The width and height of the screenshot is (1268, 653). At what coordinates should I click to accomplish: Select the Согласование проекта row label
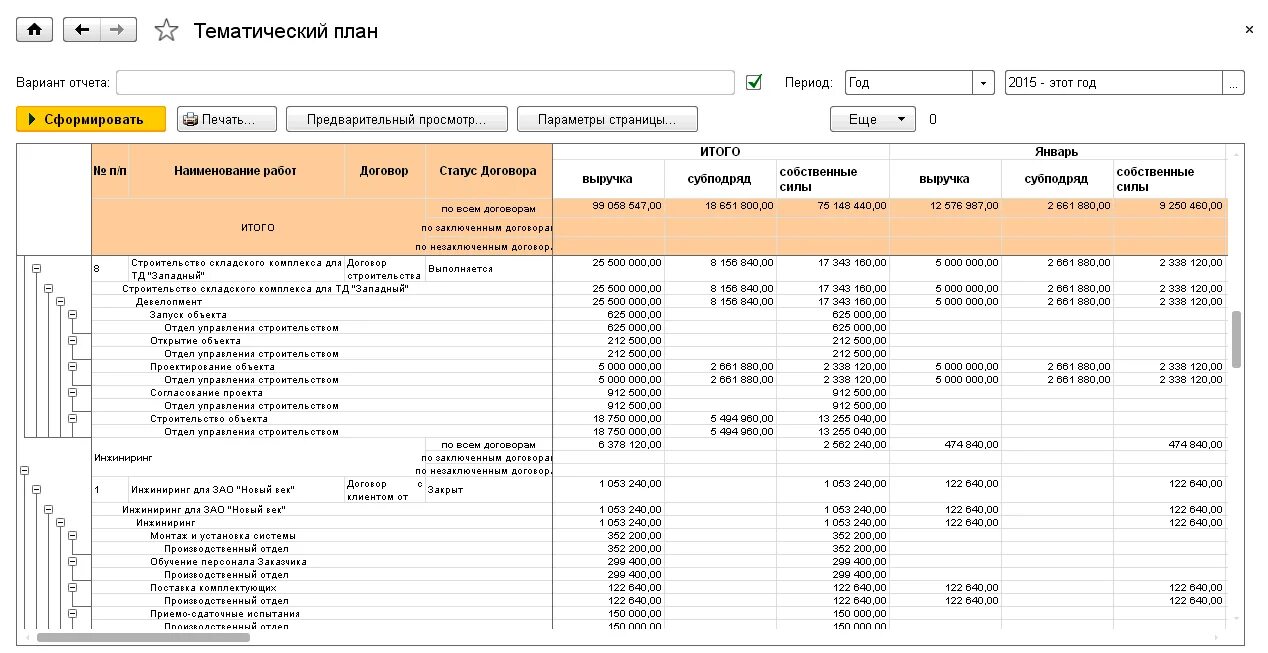[207, 393]
